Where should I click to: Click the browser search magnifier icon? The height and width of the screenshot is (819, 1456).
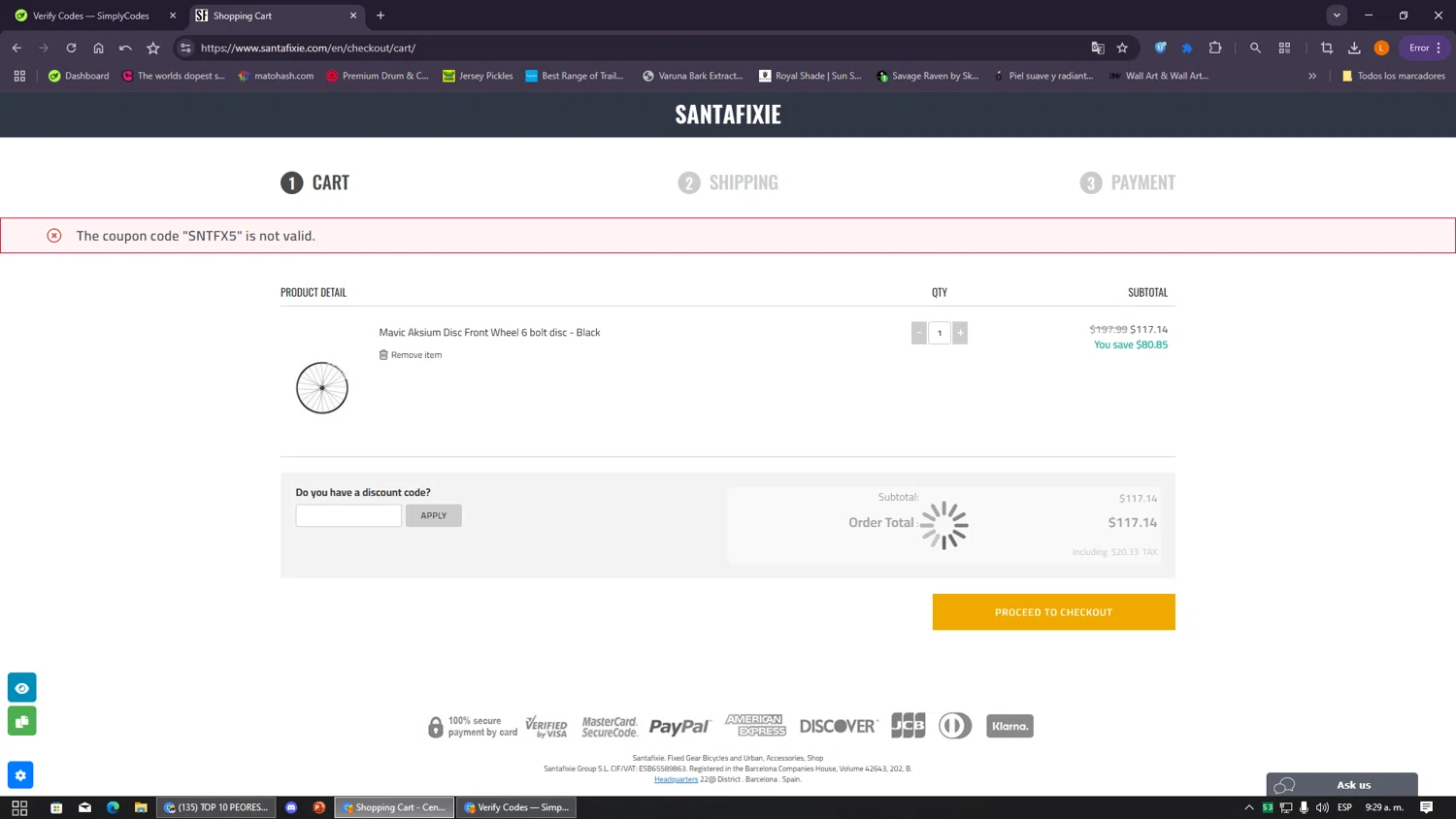[x=1255, y=48]
